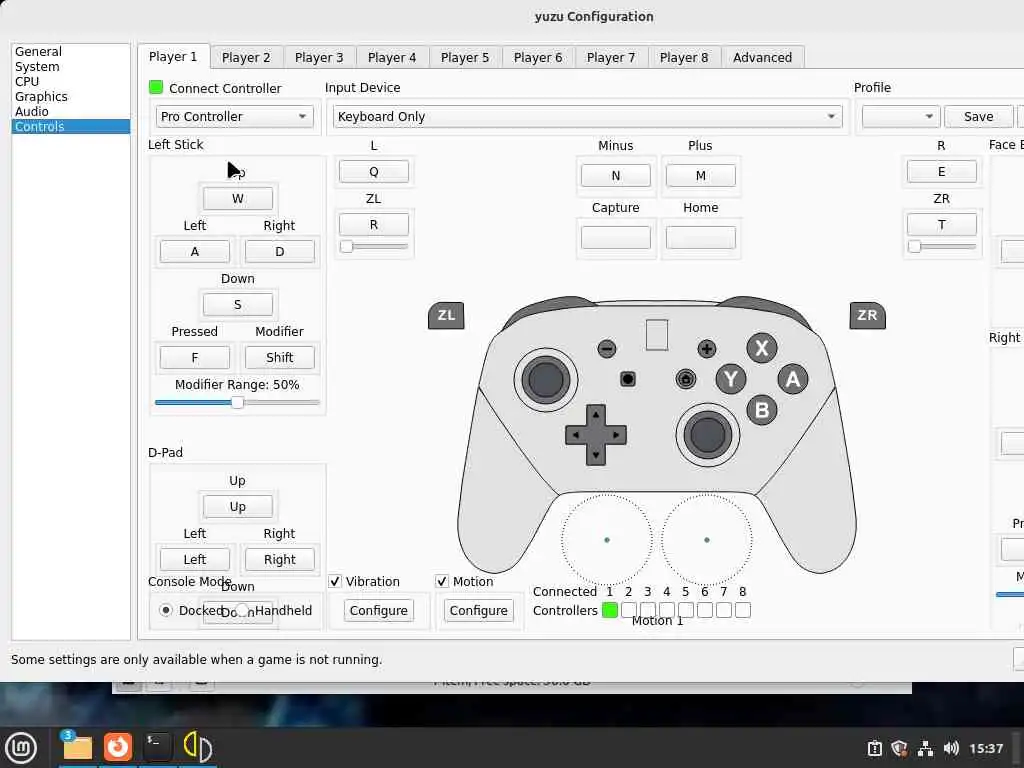
Task: Click the Minus binding button N
Action: (x=616, y=176)
